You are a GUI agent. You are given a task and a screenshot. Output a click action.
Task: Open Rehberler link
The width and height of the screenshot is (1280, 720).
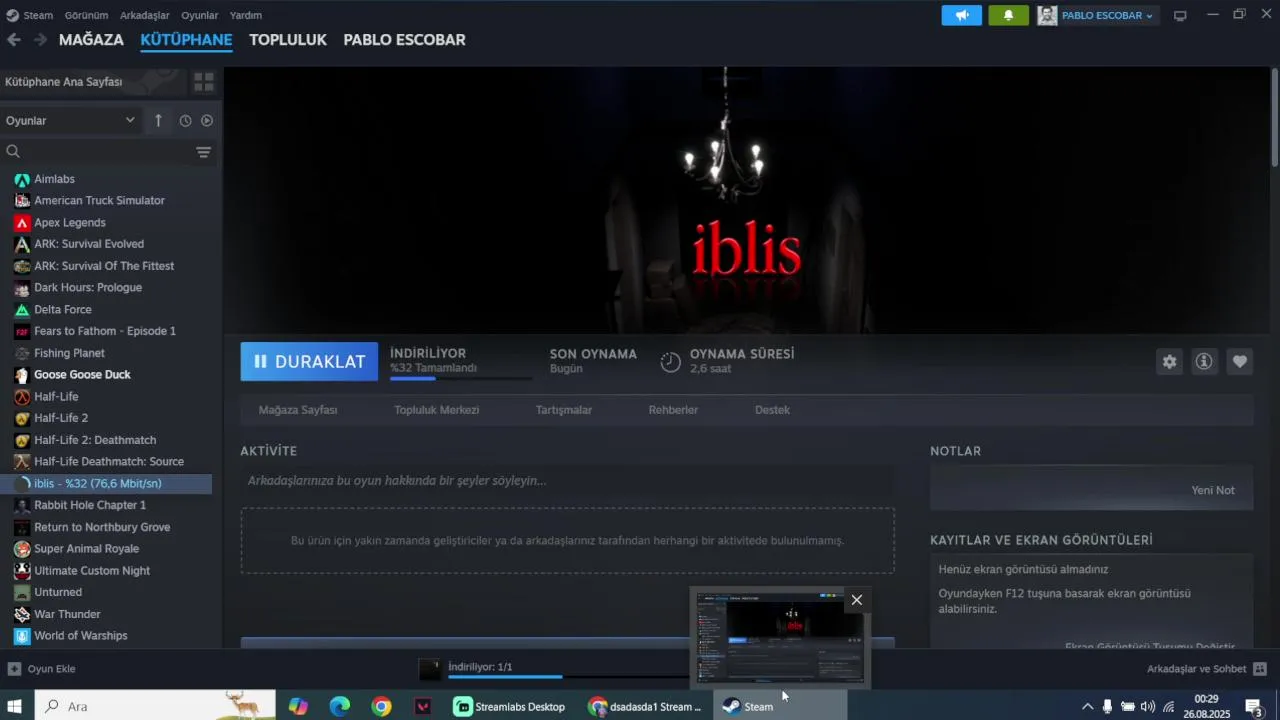click(x=673, y=410)
